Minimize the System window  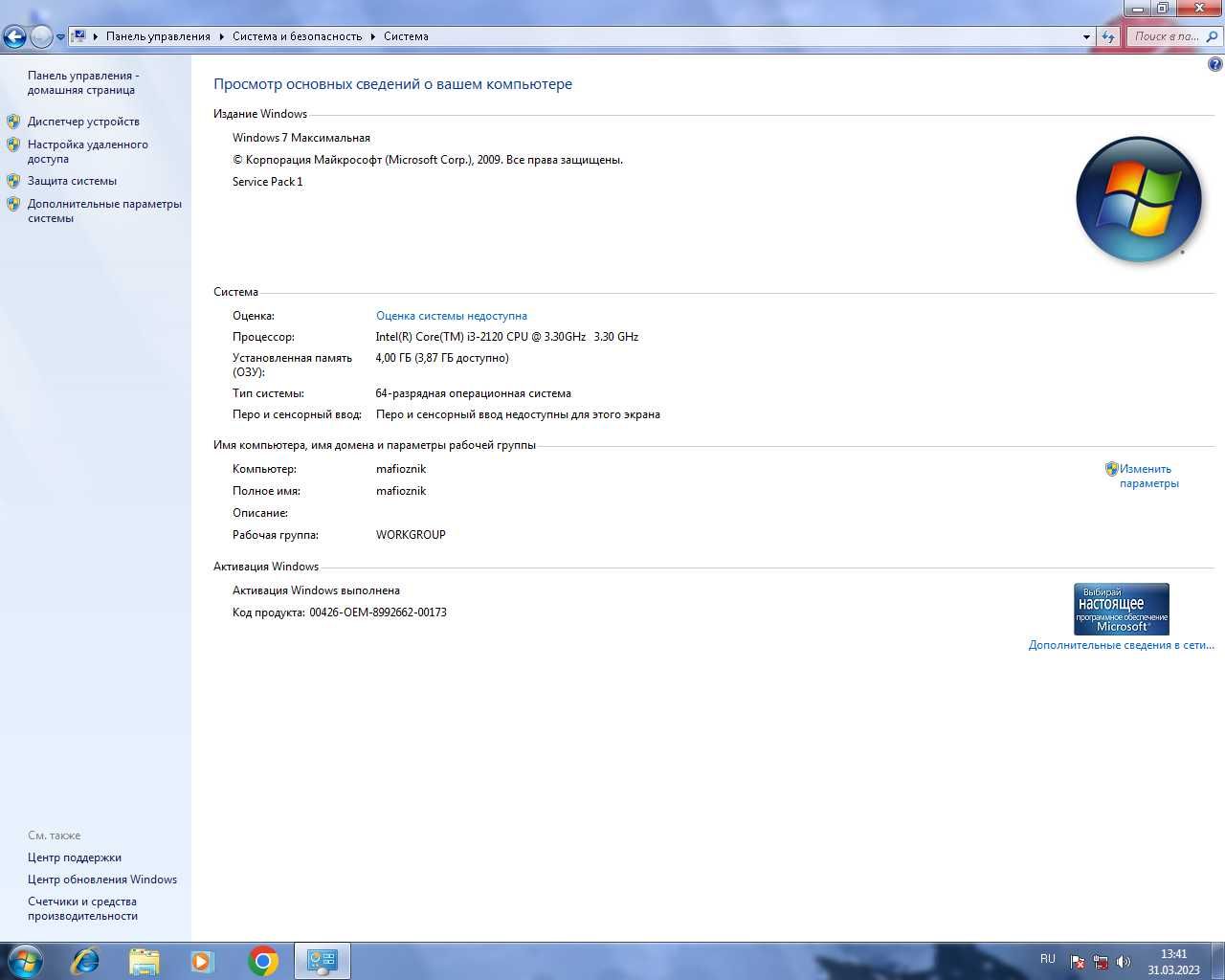(1137, 9)
